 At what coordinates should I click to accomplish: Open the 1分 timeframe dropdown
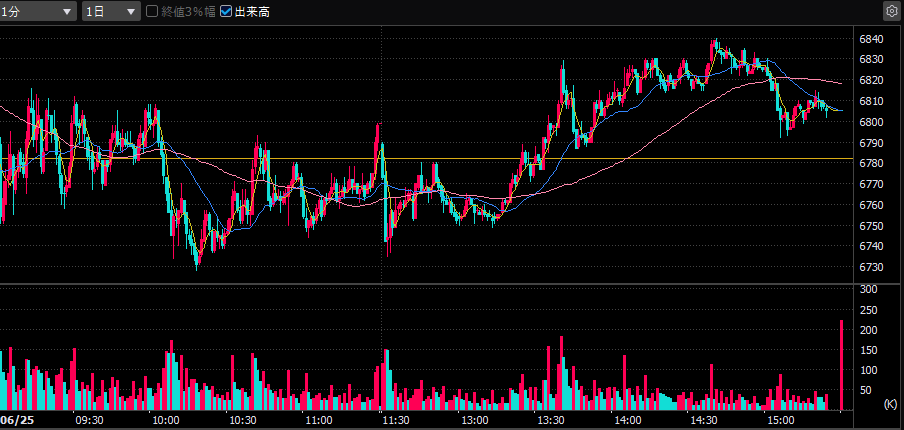coord(38,11)
